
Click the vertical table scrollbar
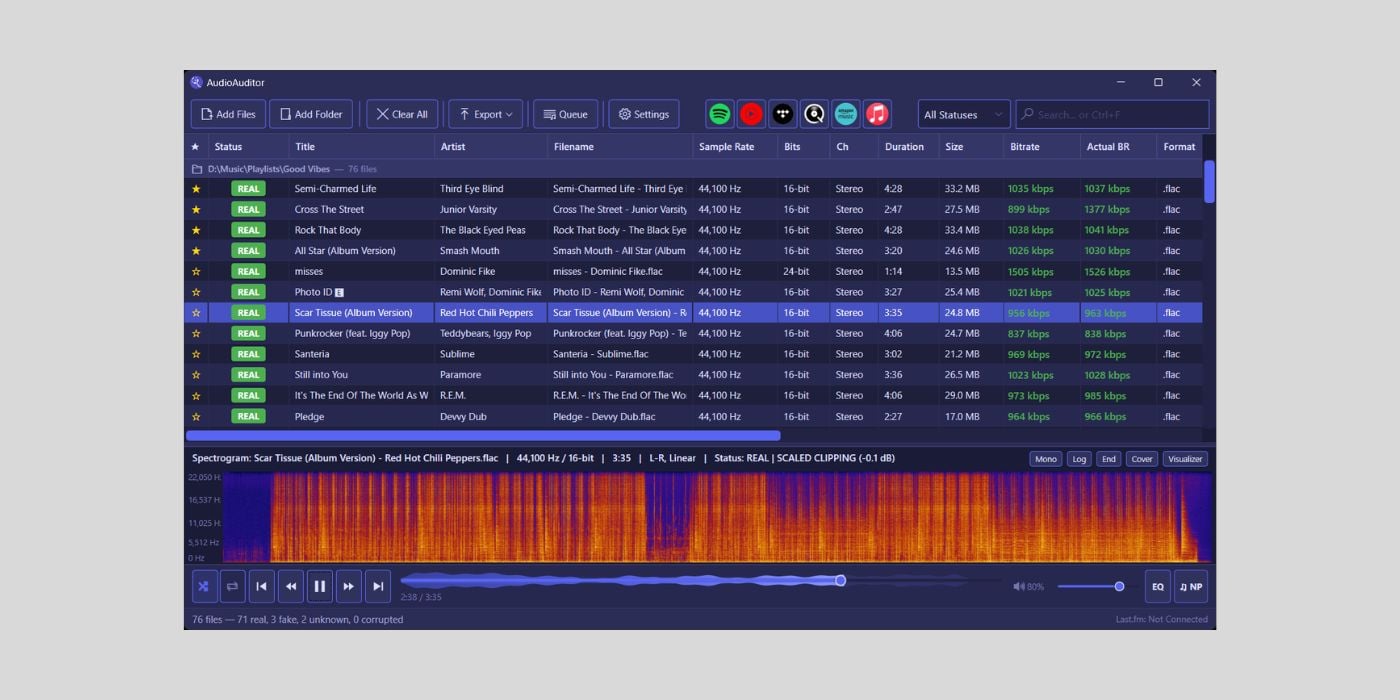pyautogui.click(x=1209, y=182)
